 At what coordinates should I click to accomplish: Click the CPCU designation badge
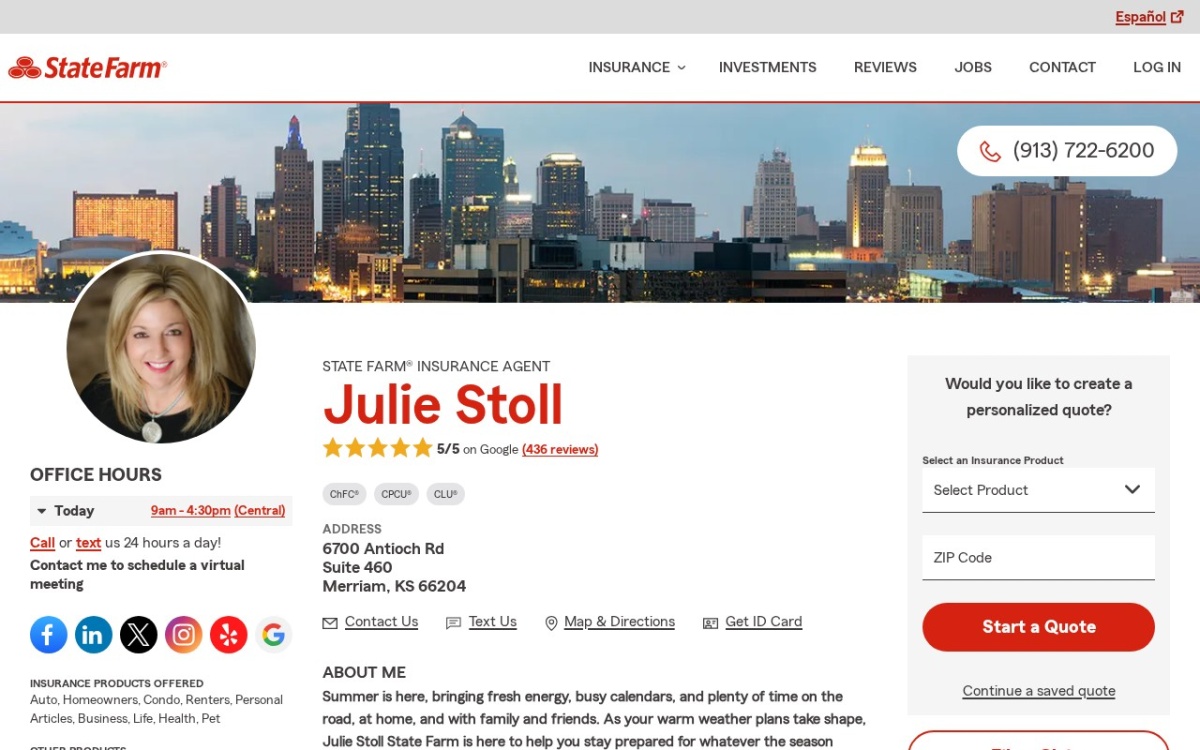tap(396, 494)
